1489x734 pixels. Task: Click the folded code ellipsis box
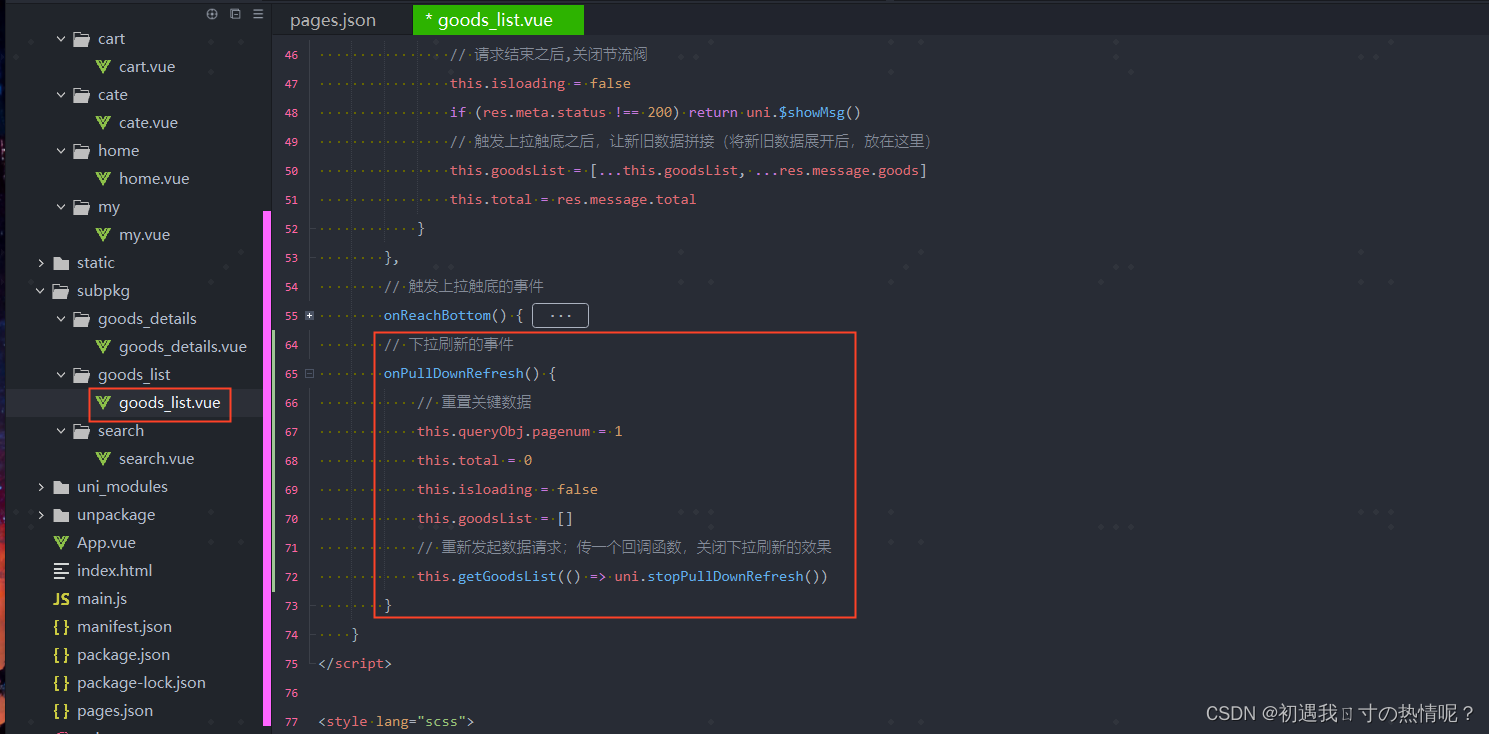560,316
